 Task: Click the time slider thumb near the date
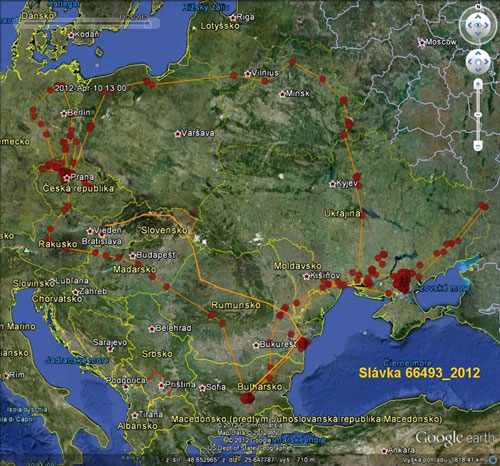coord(149,23)
